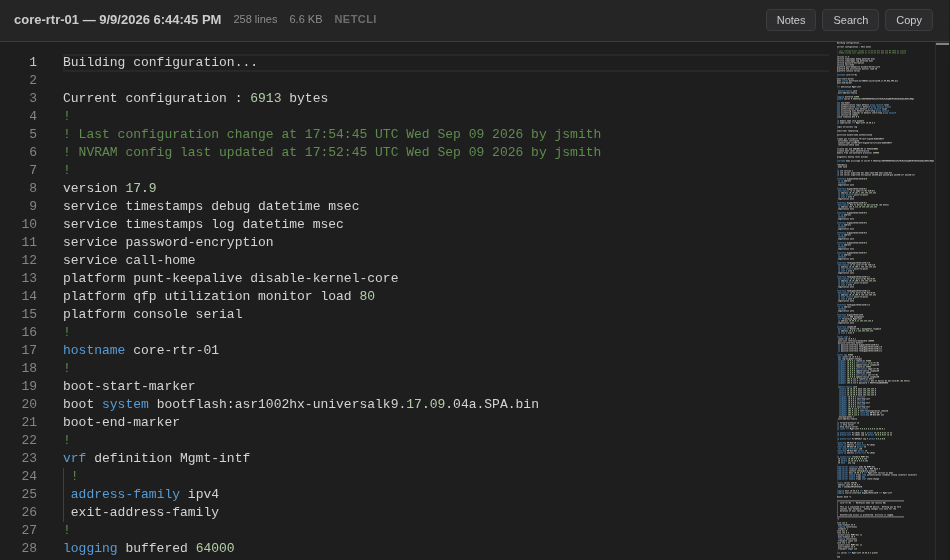Click the 'Building configuration...' line
The width and height of the screenshot is (950, 560).
160,62
